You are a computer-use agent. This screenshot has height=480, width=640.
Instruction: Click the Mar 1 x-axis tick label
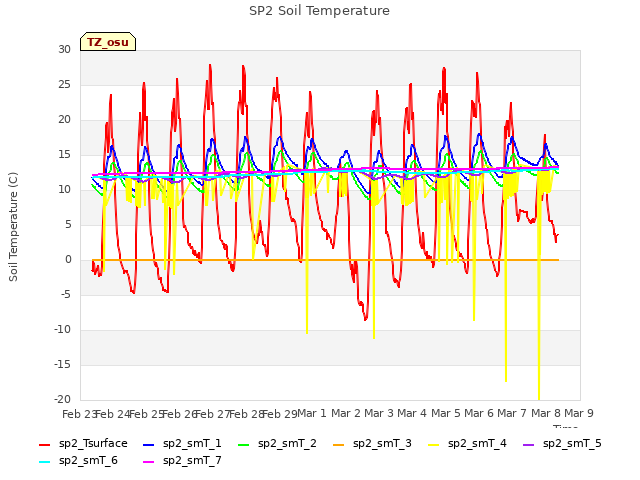click(312, 413)
